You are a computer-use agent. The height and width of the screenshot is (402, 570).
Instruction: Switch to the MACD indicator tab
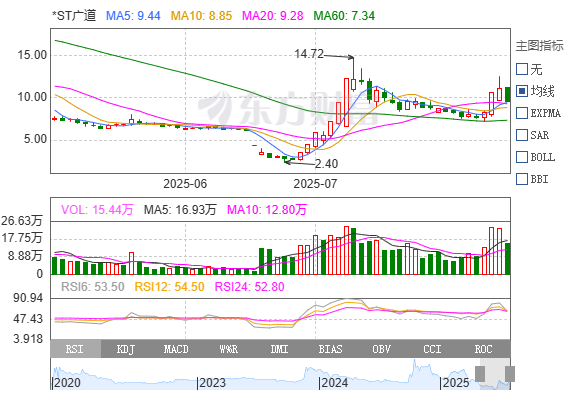[177, 349]
